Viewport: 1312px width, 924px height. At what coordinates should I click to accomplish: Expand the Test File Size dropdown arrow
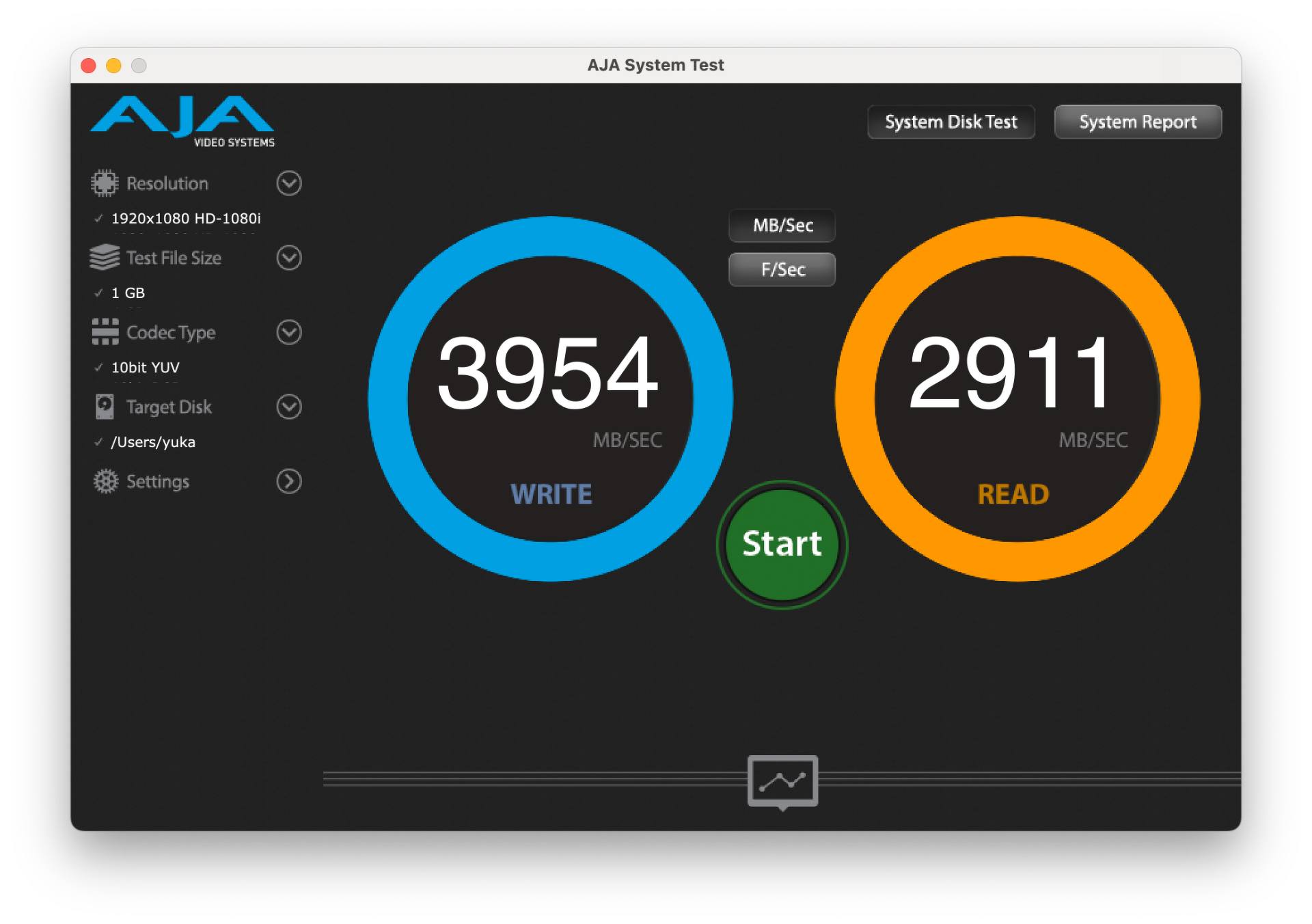[289, 258]
